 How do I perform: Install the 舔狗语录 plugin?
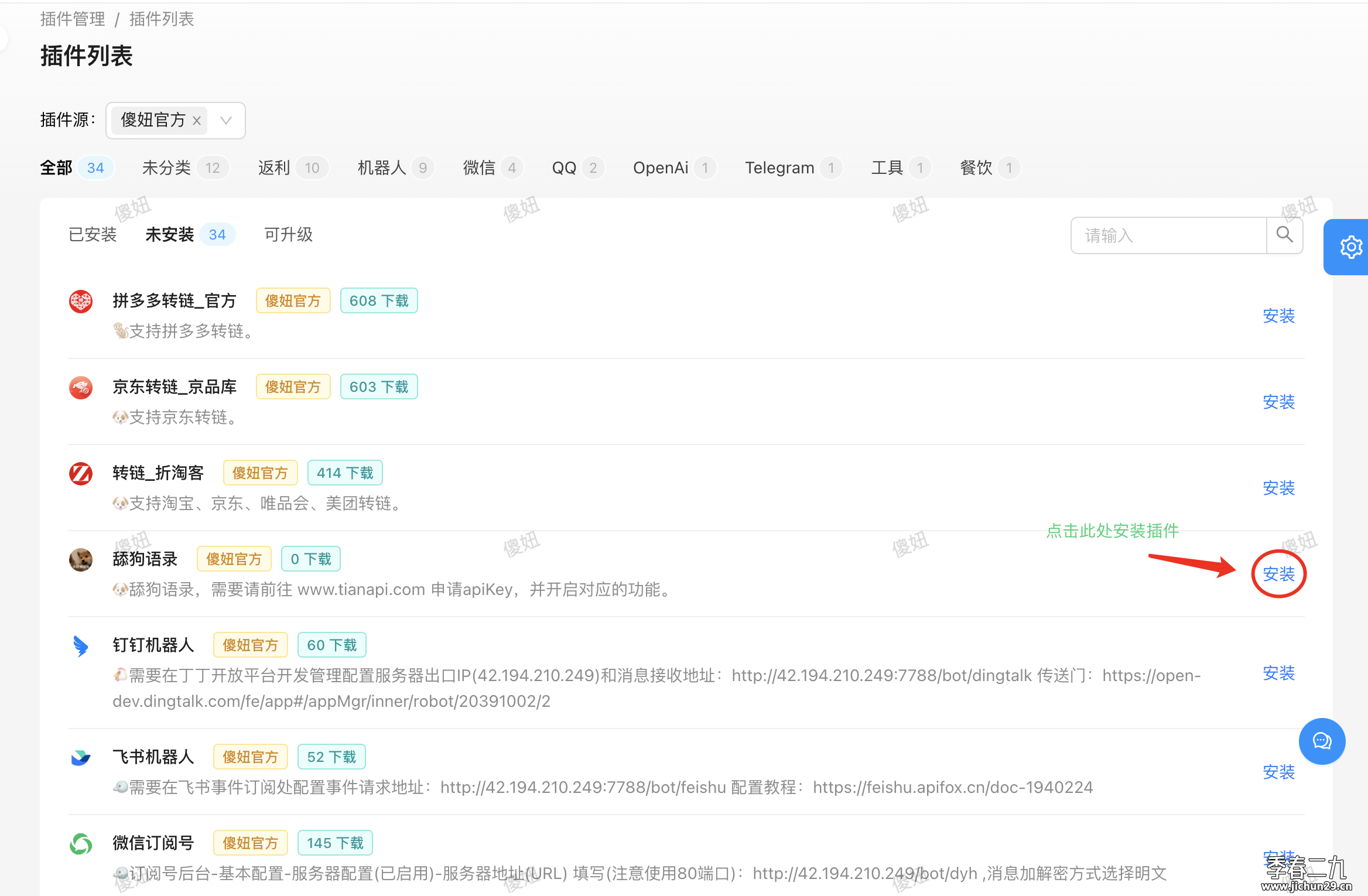pyautogui.click(x=1278, y=574)
